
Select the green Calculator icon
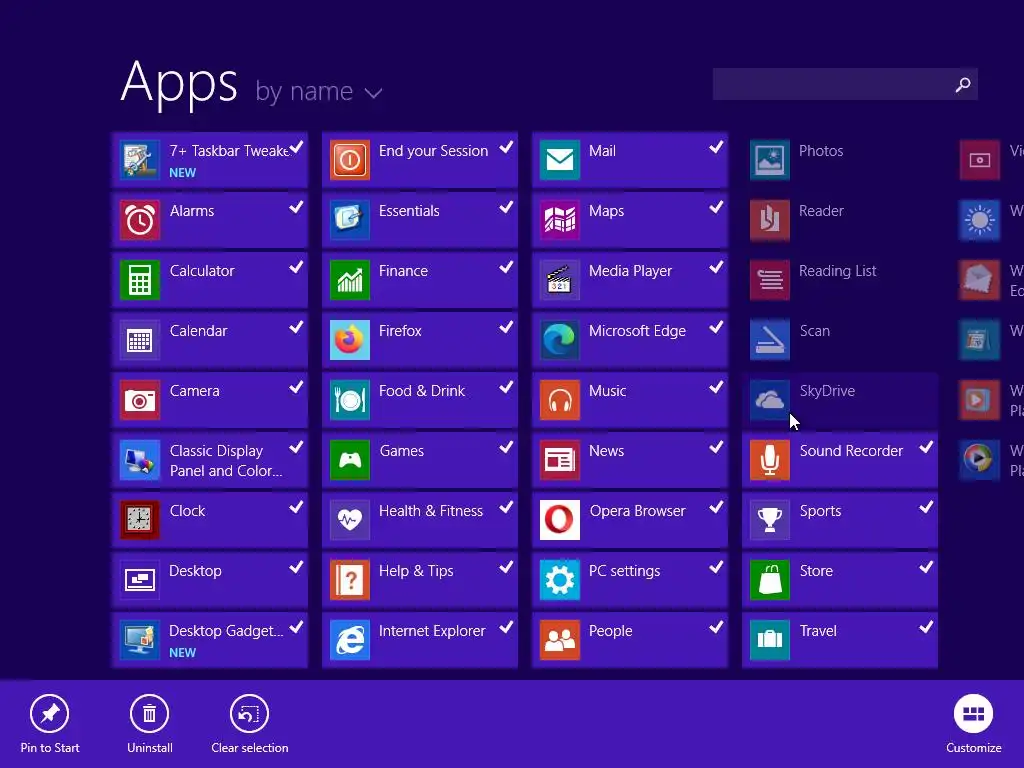(x=140, y=280)
